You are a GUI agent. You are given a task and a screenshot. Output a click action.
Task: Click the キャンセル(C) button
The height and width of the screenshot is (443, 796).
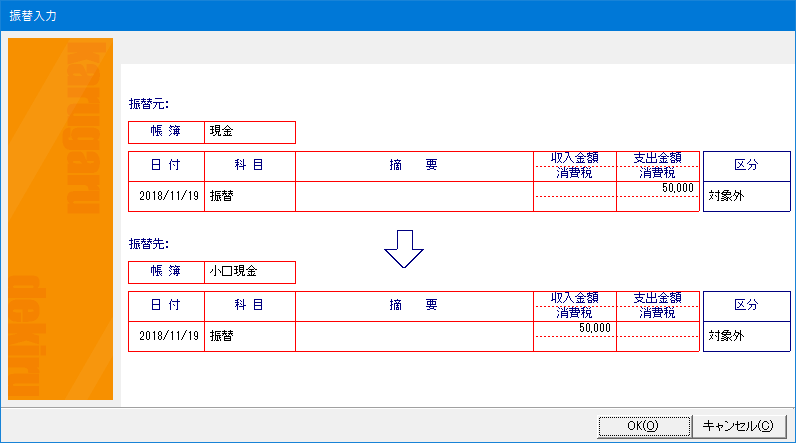(738, 426)
